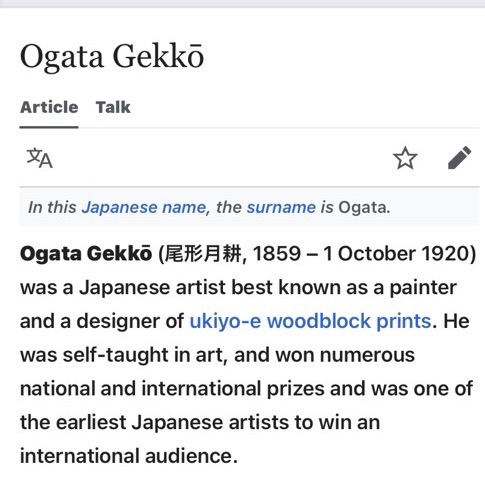Screen dimensions: 485x482
Task: Open the "Japanese name" link
Action: tap(144, 207)
